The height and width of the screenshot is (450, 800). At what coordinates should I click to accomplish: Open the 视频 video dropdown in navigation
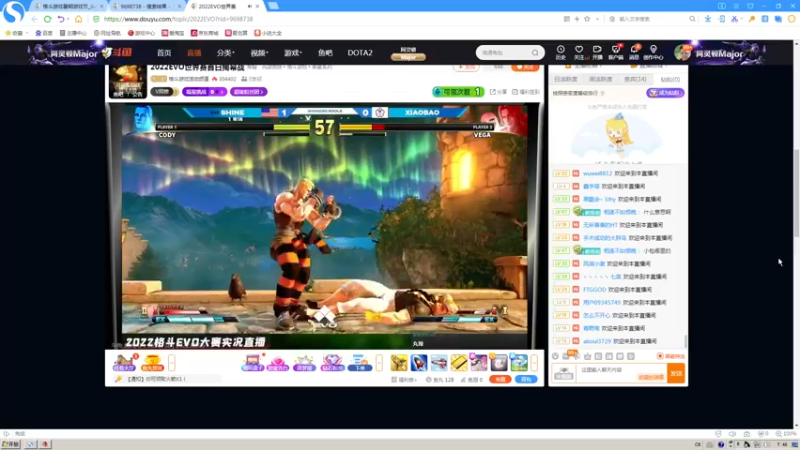point(259,53)
